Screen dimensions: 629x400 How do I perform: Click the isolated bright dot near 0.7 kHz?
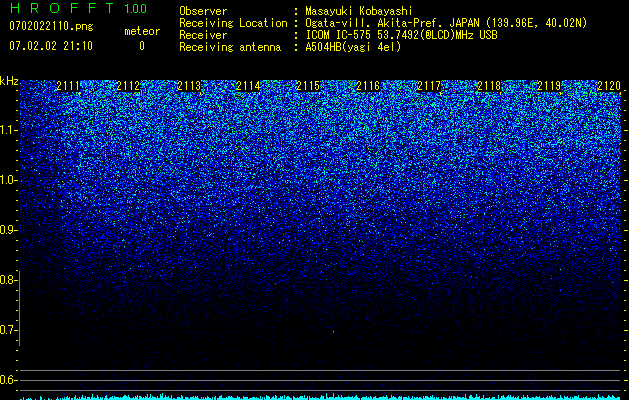click(333, 331)
